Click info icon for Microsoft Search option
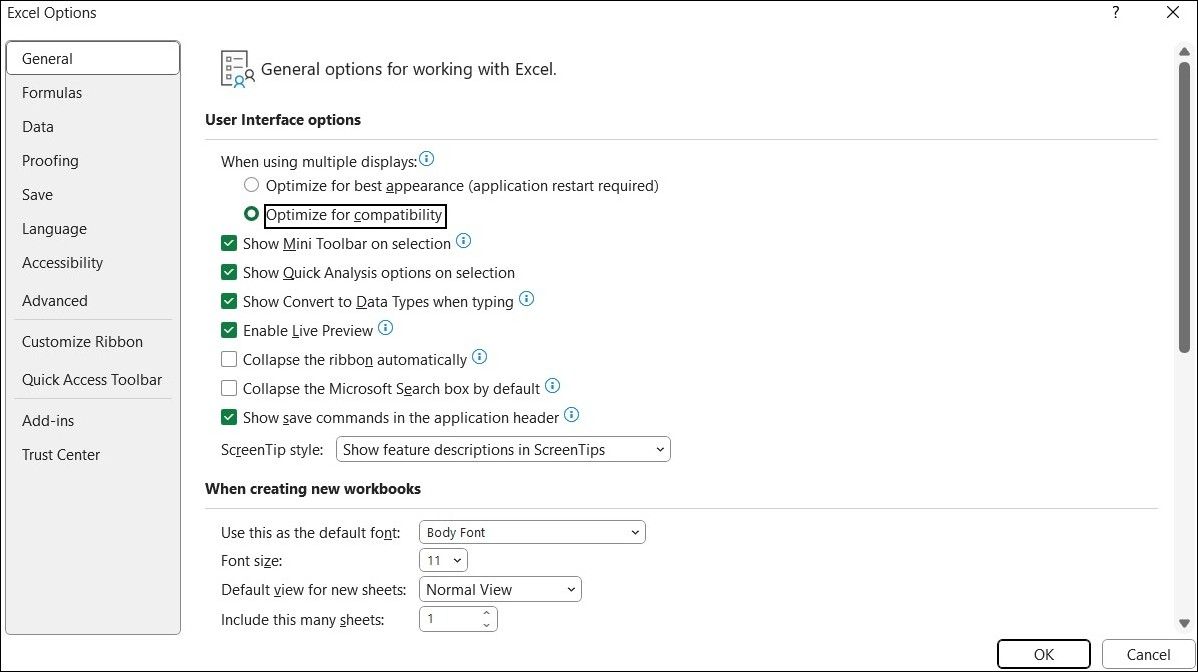Screen dimensions: 1198x672 (x=551, y=386)
